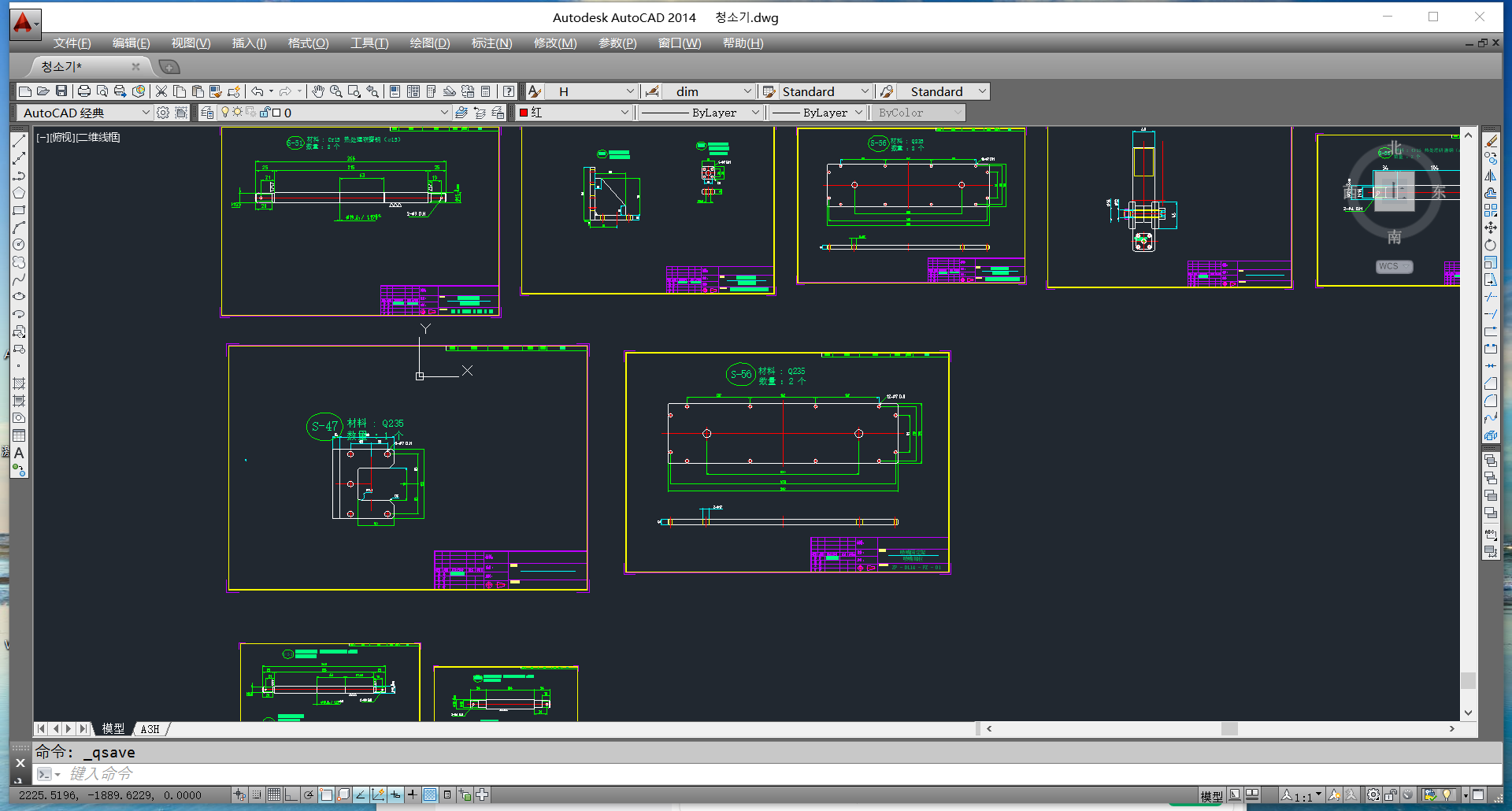
Task: Select the Mirror tool in modify toolbar
Action: tap(1491, 176)
